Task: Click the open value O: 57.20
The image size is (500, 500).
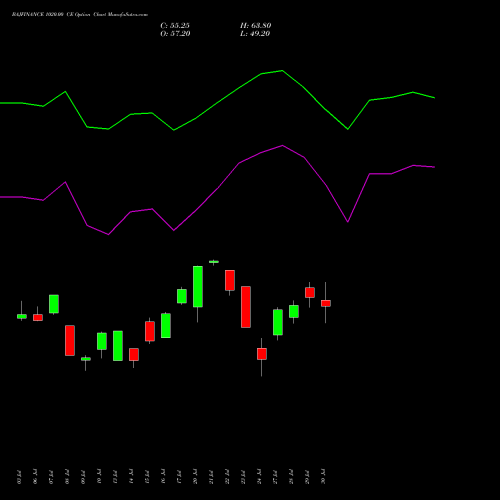Action: (x=175, y=34)
